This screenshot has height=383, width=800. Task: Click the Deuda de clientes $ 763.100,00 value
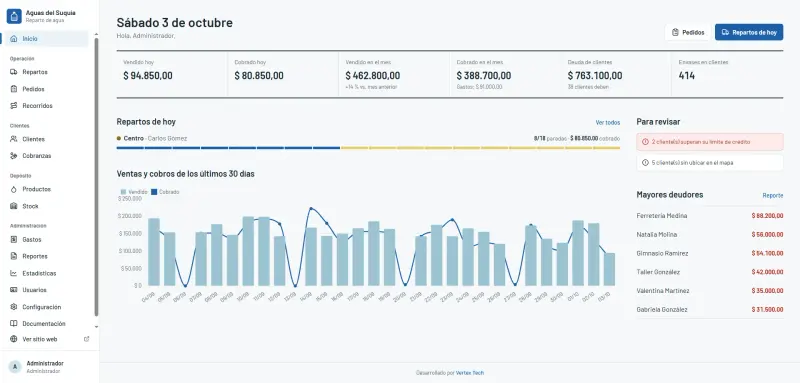click(595, 75)
